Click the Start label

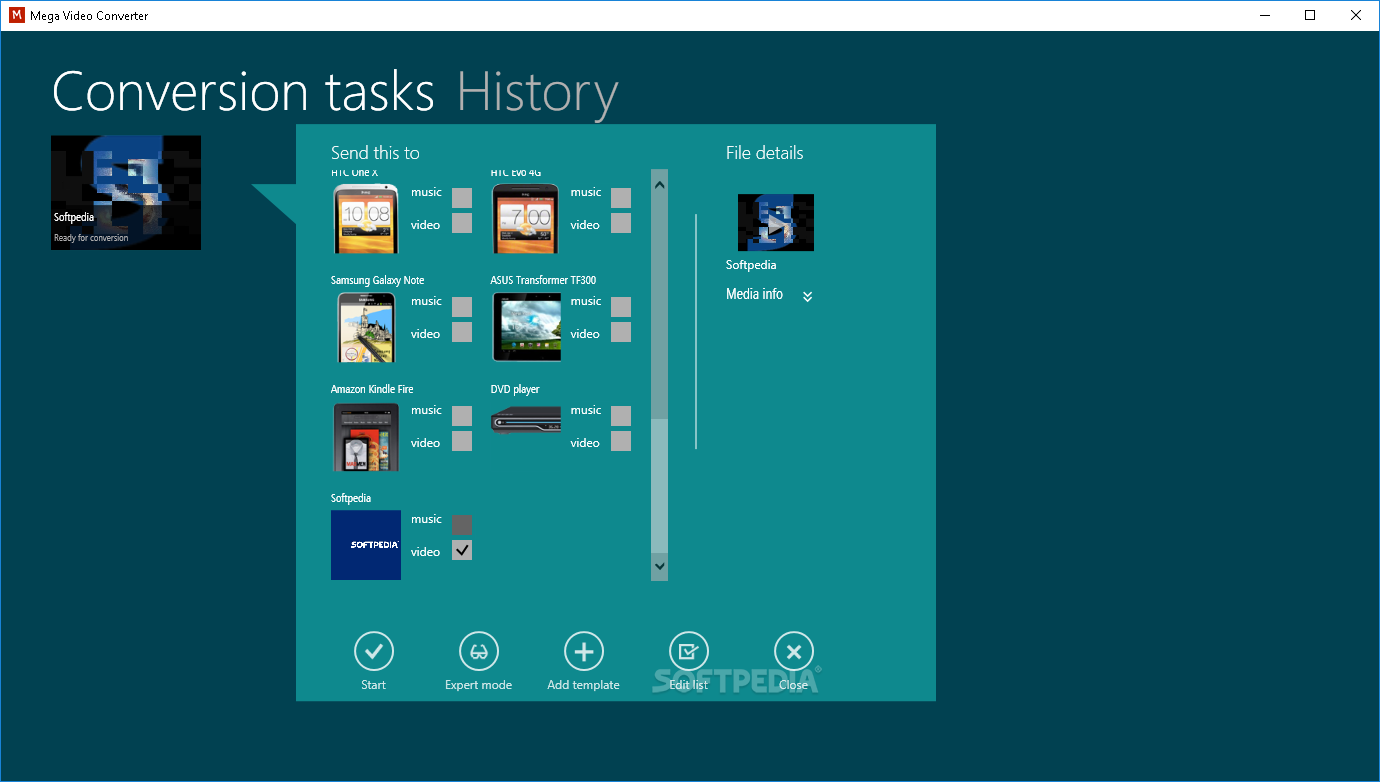coord(374,685)
